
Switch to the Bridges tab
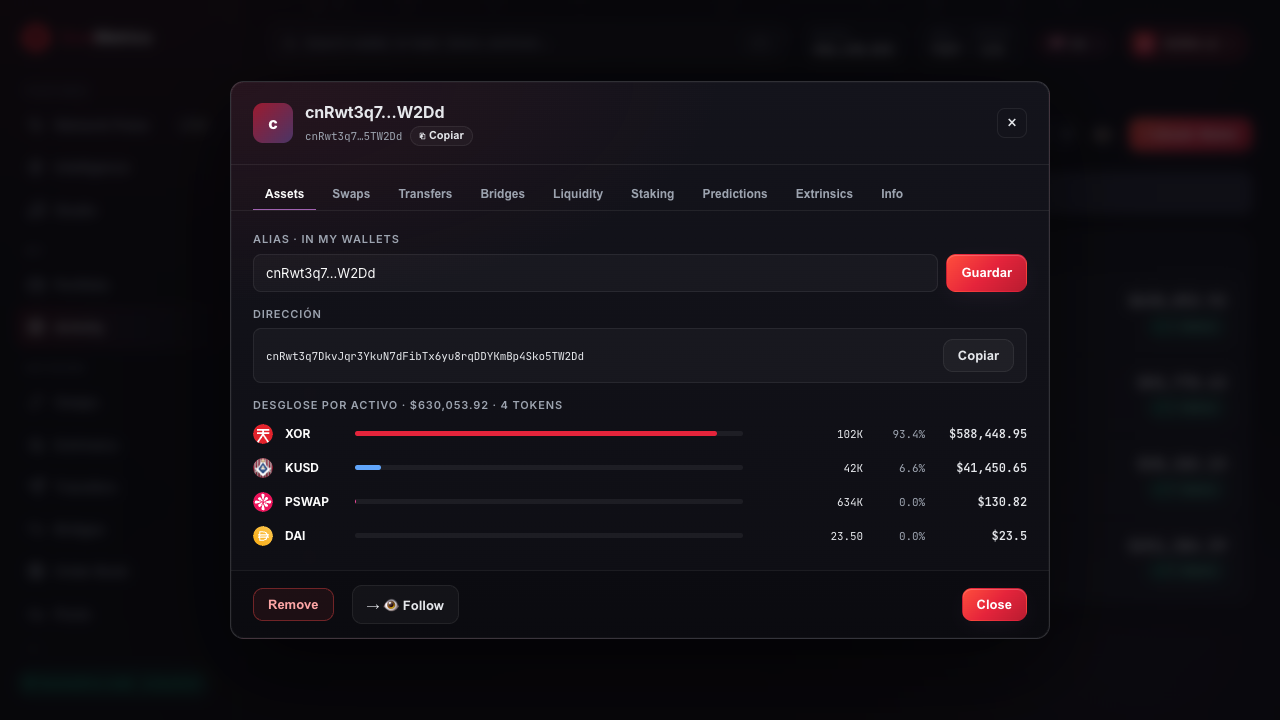click(x=502, y=194)
